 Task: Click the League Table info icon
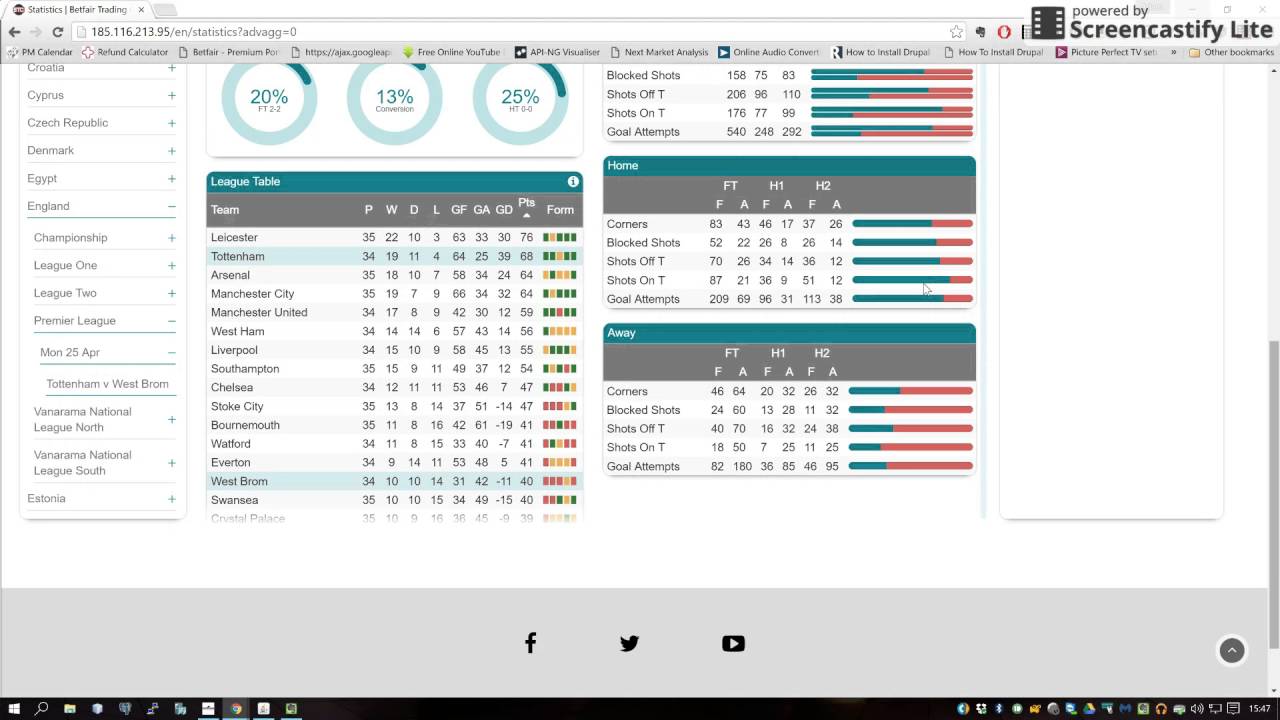click(573, 181)
